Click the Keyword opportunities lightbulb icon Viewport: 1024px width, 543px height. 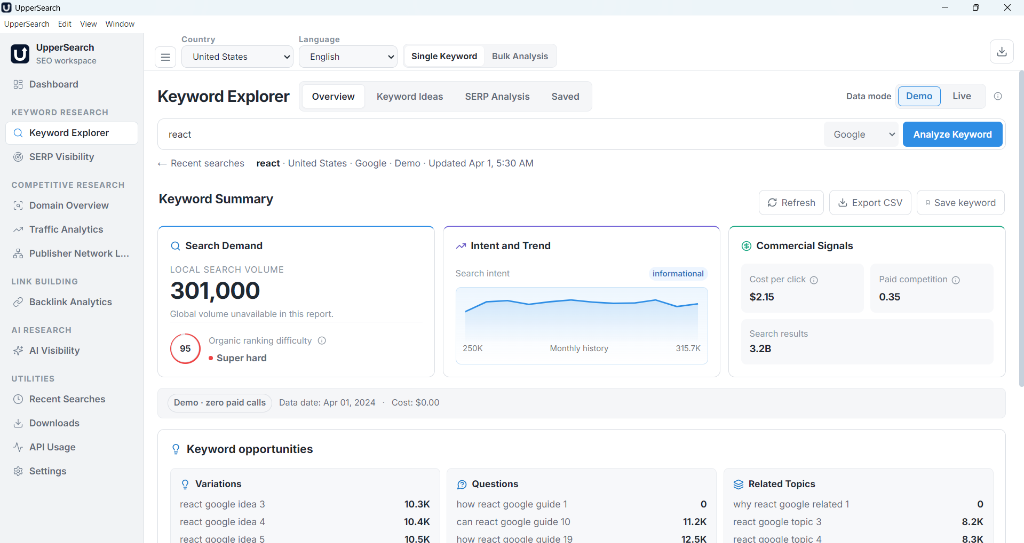[175, 450]
